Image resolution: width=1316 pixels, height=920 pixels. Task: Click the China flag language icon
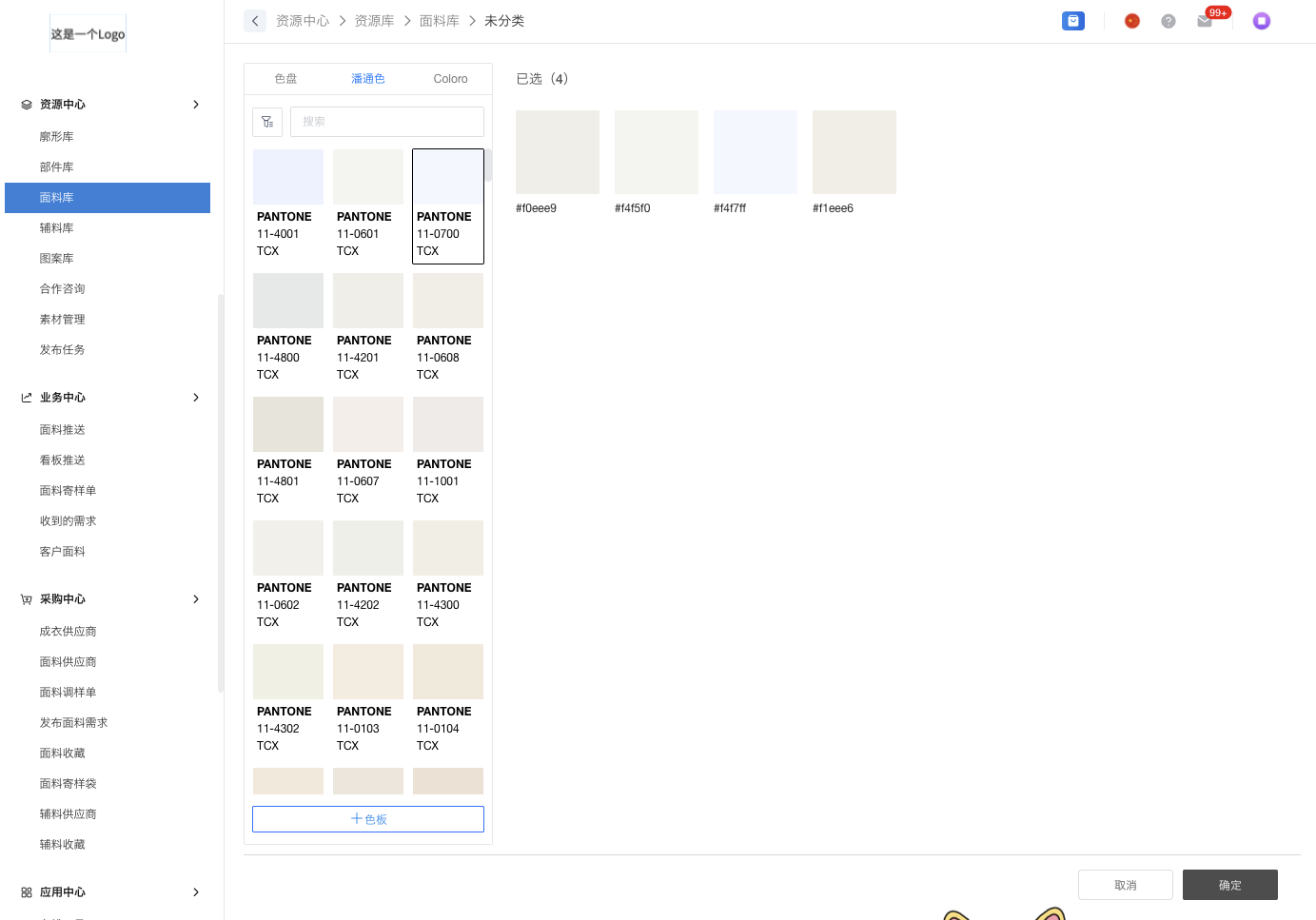point(1131,21)
